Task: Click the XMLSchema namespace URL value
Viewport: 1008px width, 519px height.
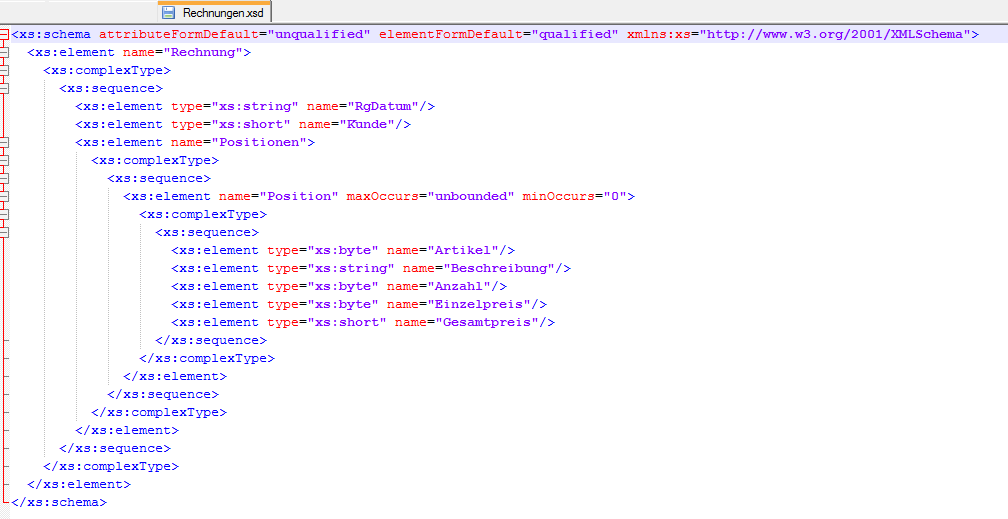Action: (835, 34)
